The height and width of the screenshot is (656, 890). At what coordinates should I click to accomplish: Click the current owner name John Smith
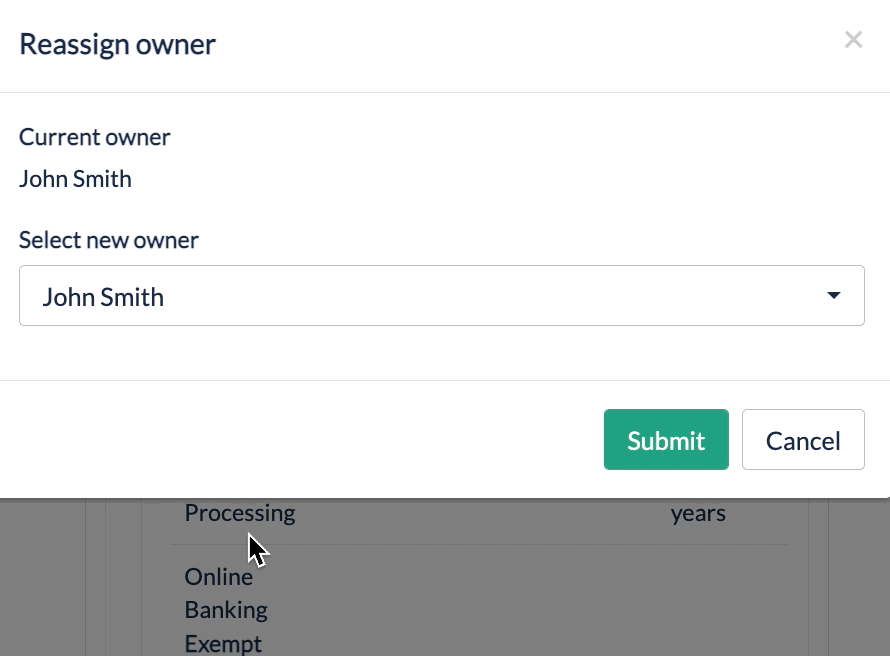point(75,179)
